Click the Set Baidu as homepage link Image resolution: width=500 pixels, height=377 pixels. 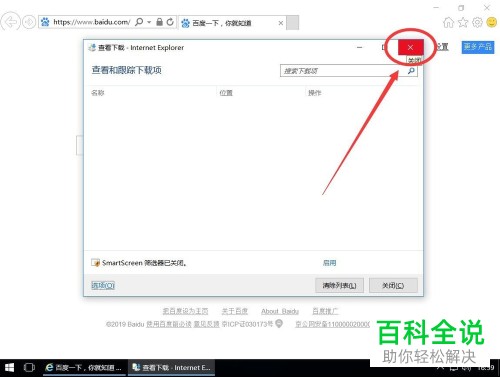185,311
